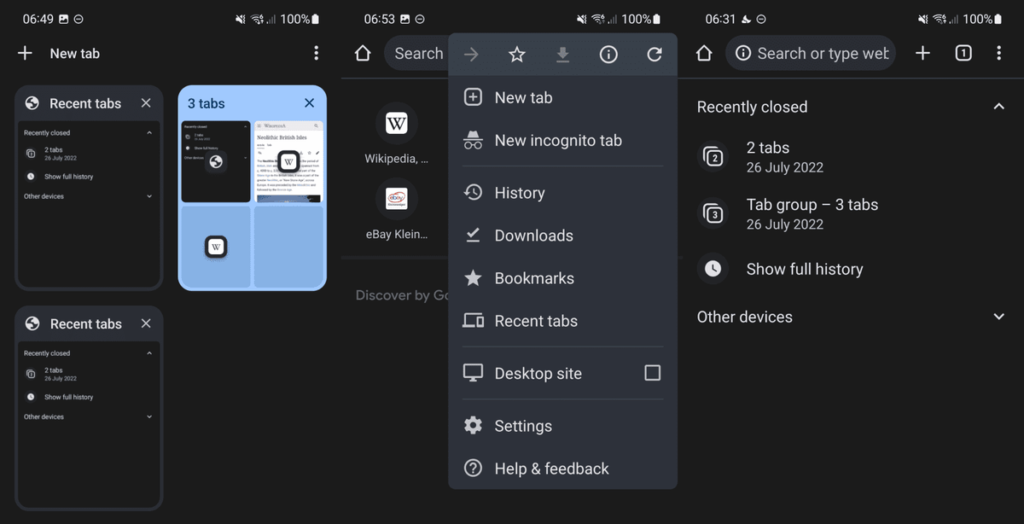
Task: Open Downloads from the menu
Action: click(562, 235)
